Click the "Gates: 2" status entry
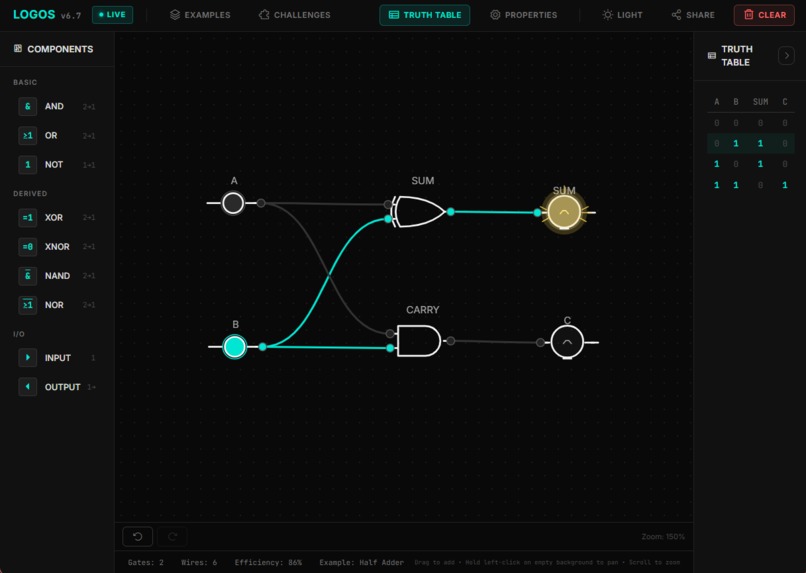The width and height of the screenshot is (806, 573). coord(145,563)
